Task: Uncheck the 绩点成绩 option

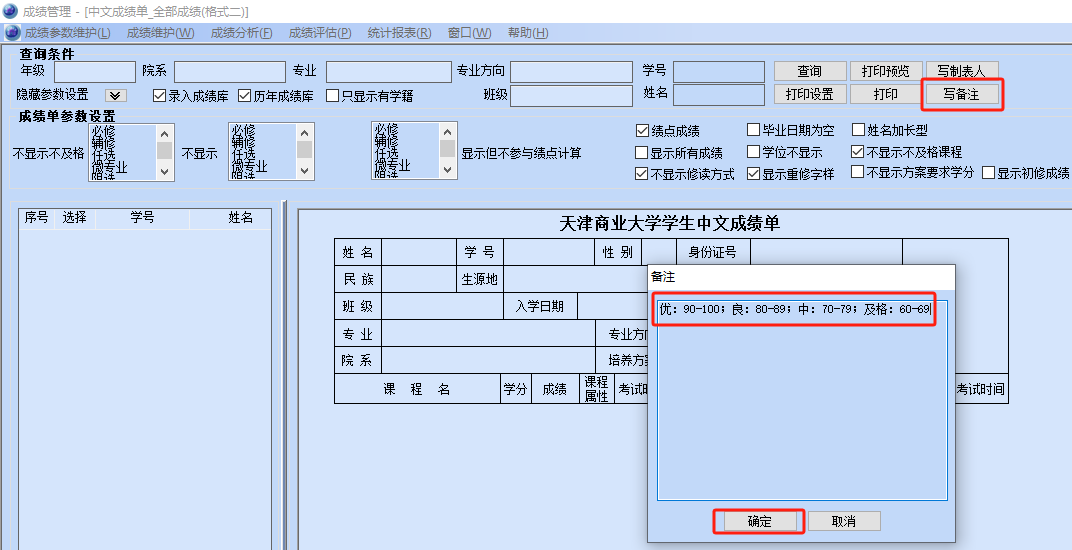Action: 643,131
